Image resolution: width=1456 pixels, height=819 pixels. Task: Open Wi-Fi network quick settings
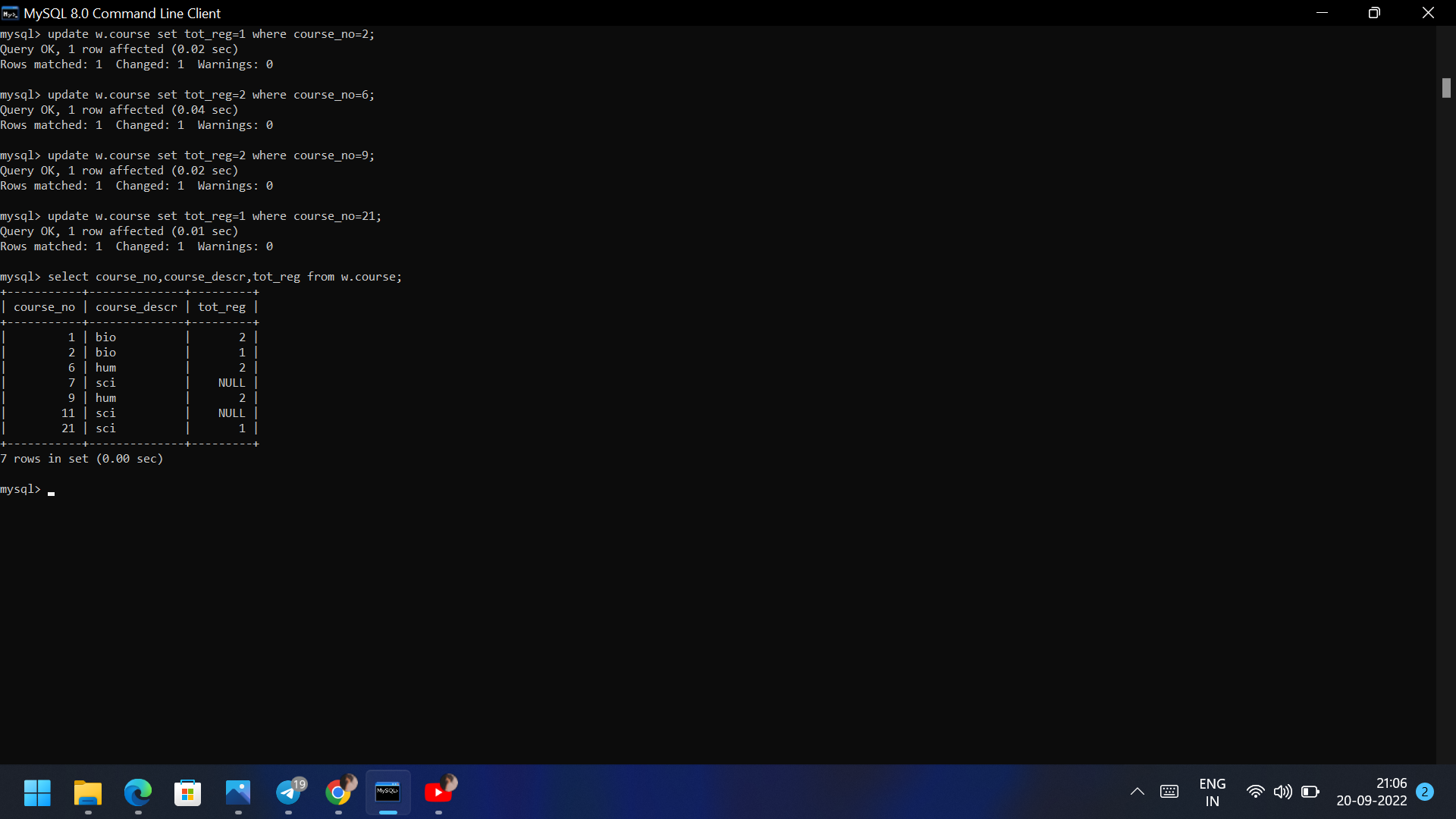(x=1256, y=792)
